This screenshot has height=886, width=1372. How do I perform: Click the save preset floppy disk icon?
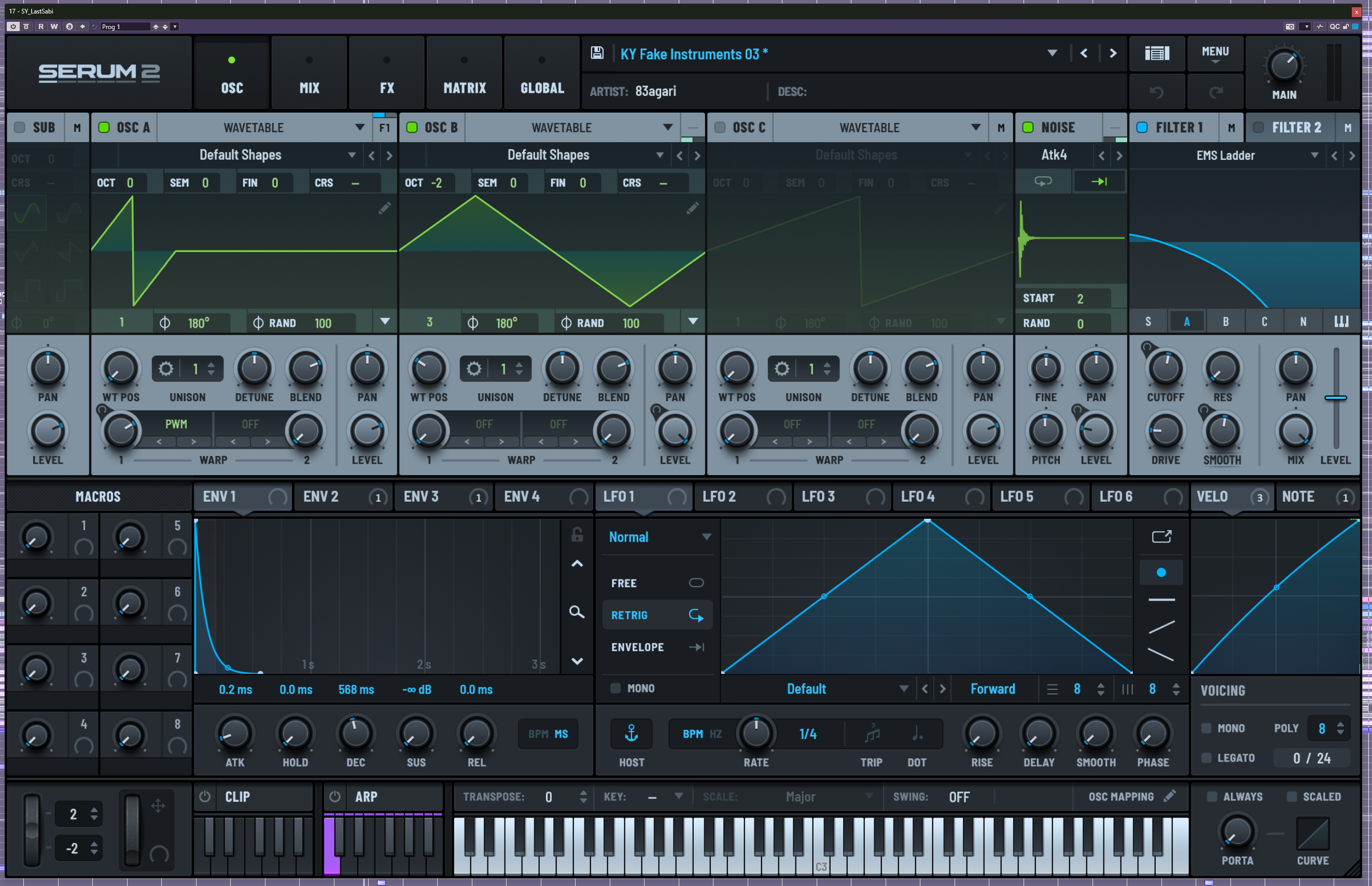coord(597,53)
